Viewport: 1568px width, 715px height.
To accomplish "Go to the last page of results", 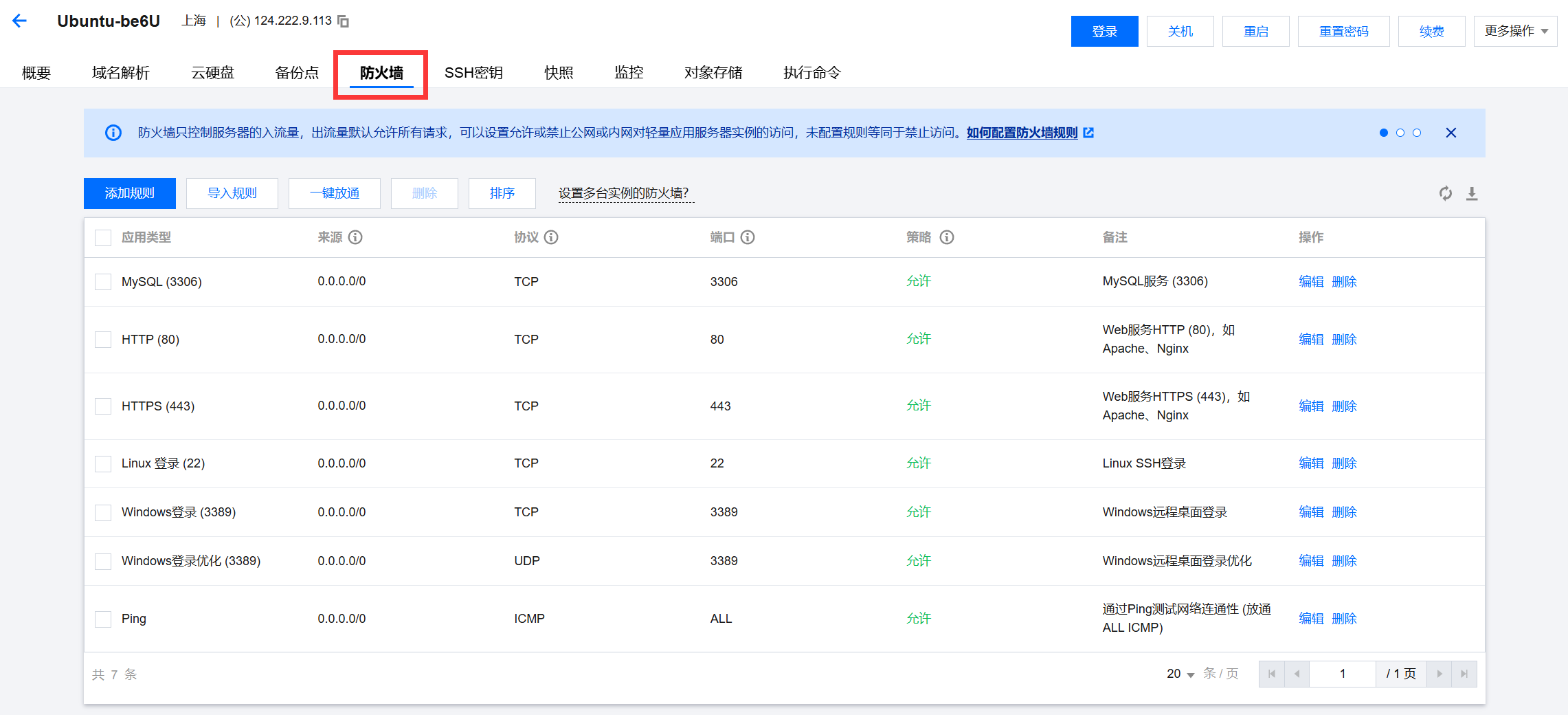I will pyautogui.click(x=1464, y=674).
